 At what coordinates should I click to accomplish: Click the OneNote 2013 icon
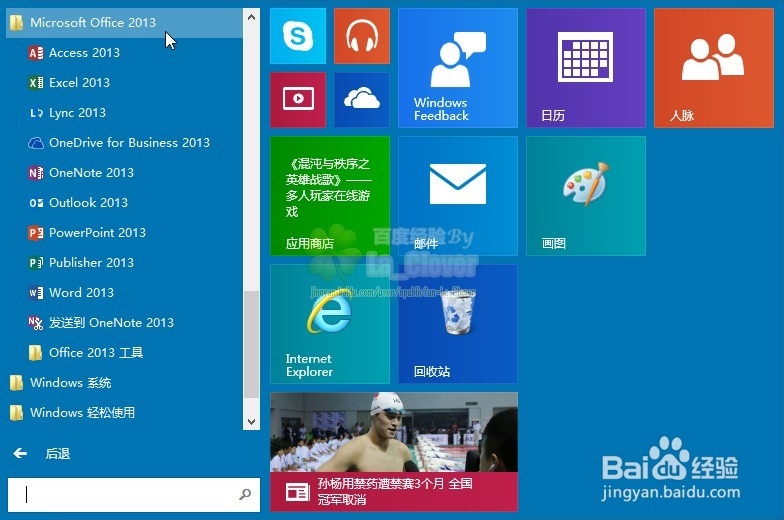[x=36, y=172]
